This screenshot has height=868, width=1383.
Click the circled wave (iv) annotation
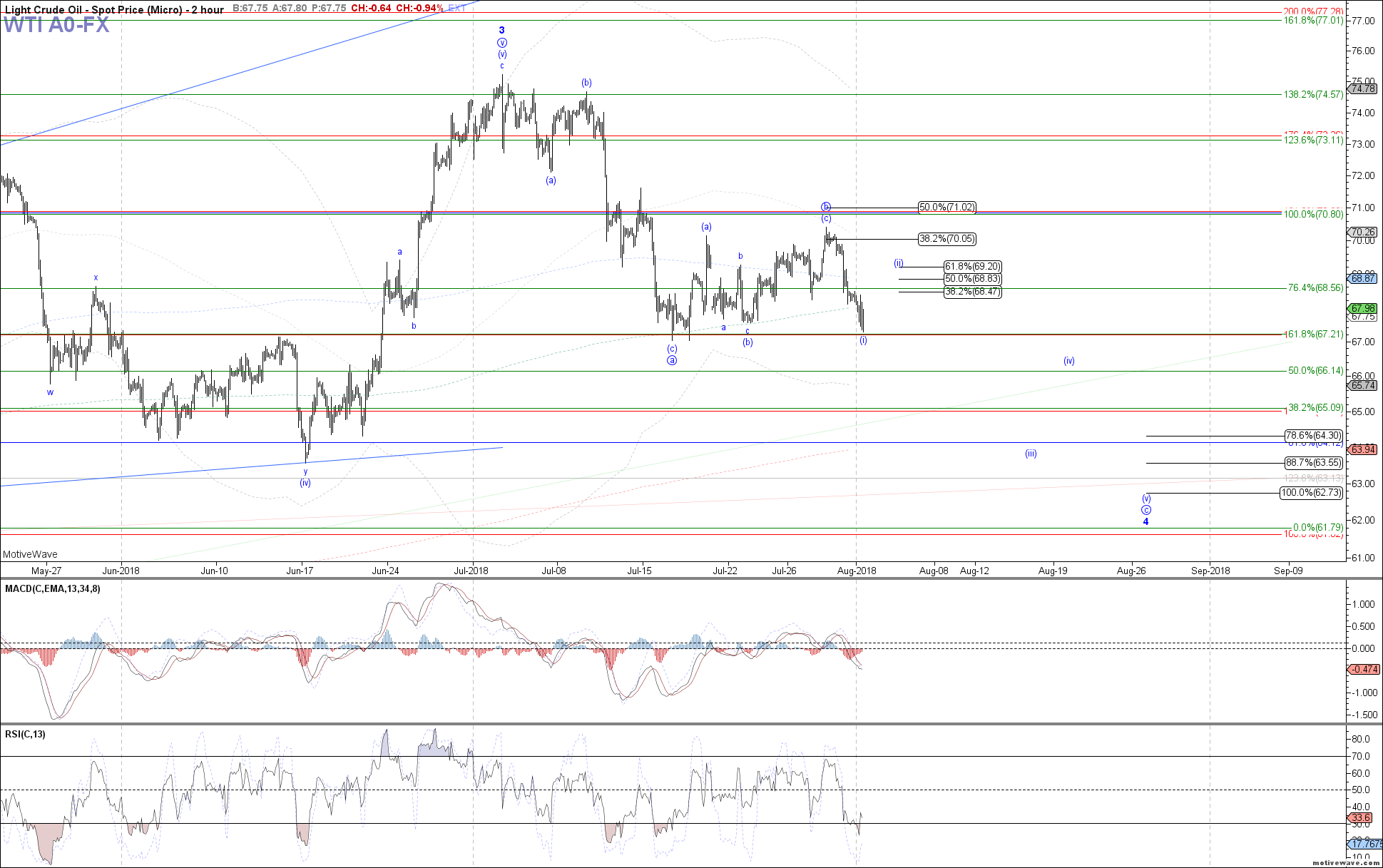point(305,483)
